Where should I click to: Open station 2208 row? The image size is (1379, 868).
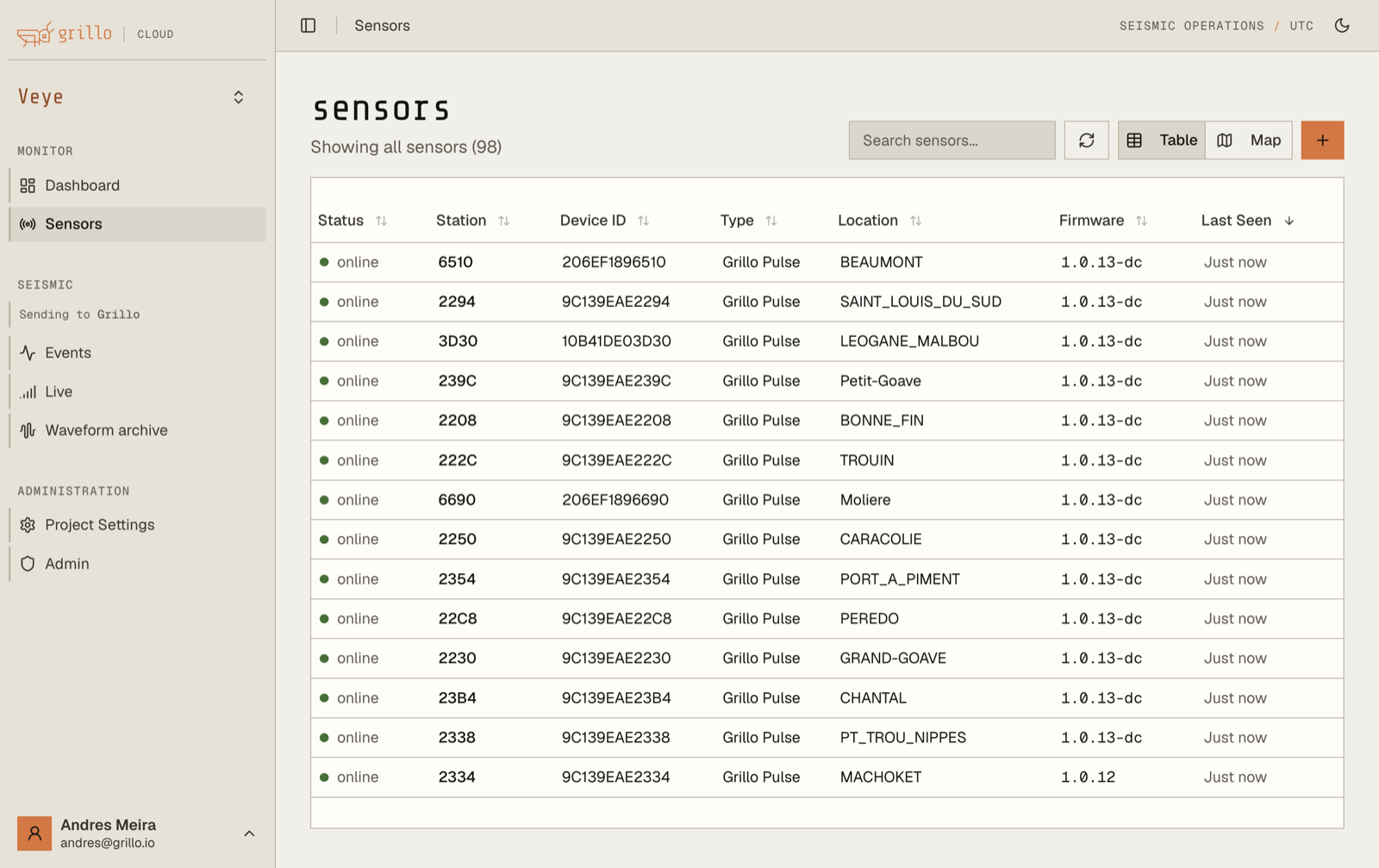[827, 421]
